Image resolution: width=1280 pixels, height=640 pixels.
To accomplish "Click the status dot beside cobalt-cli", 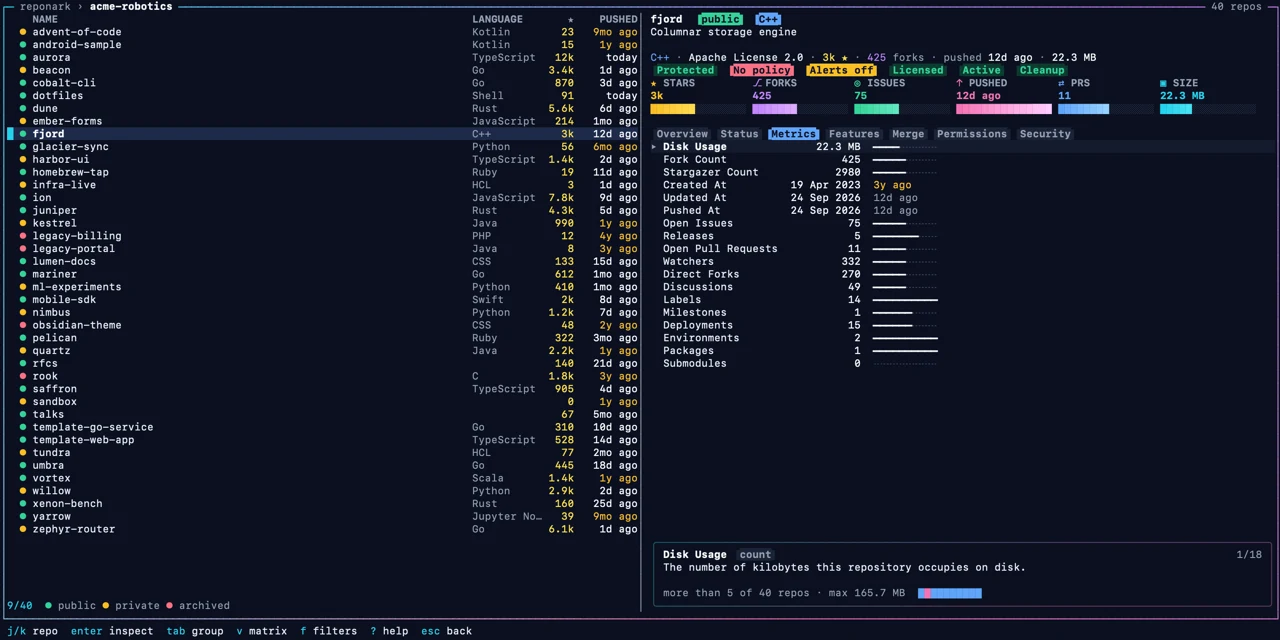I will click(x=23, y=83).
